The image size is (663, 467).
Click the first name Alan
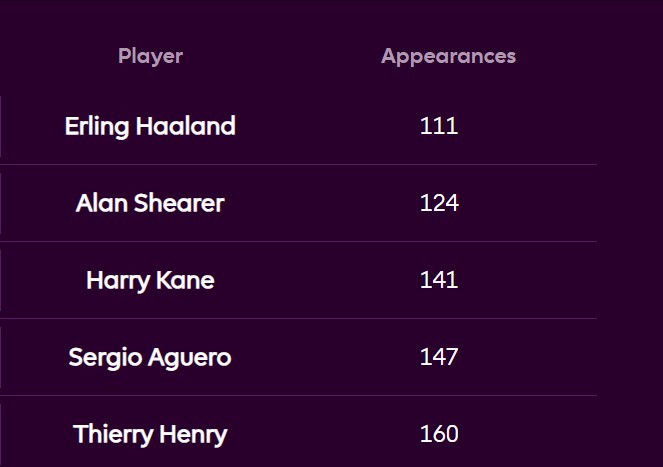pyautogui.click(x=99, y=203)
